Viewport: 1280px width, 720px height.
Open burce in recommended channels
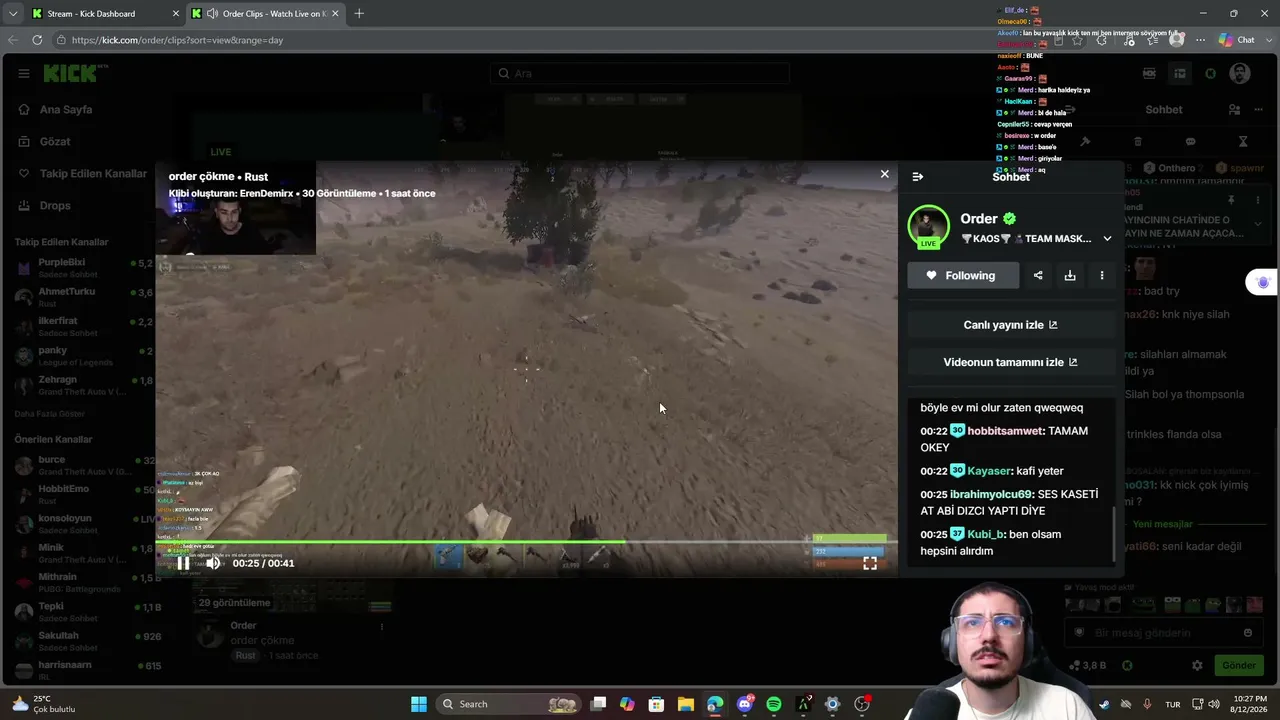(82, 465)
